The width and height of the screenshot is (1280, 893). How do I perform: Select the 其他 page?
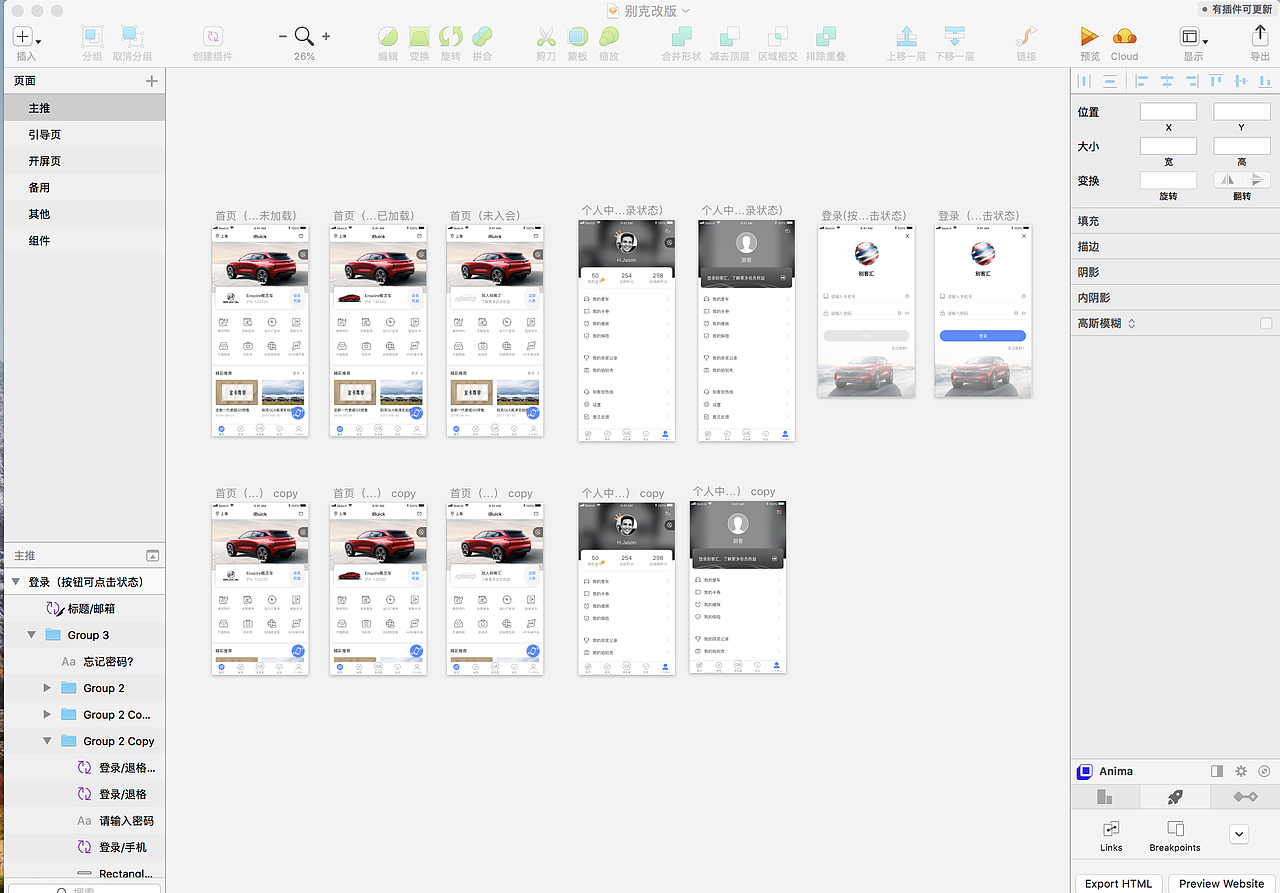coord(82,214)
